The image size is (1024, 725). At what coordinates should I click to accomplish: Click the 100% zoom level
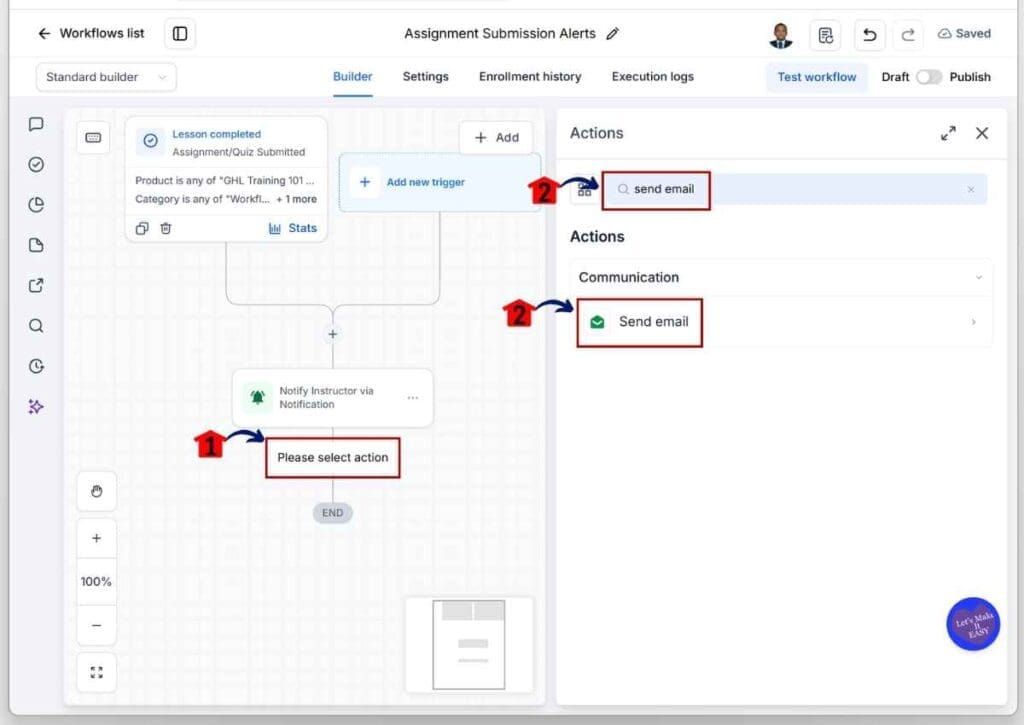pyautogui.click(x=97, y=581)
